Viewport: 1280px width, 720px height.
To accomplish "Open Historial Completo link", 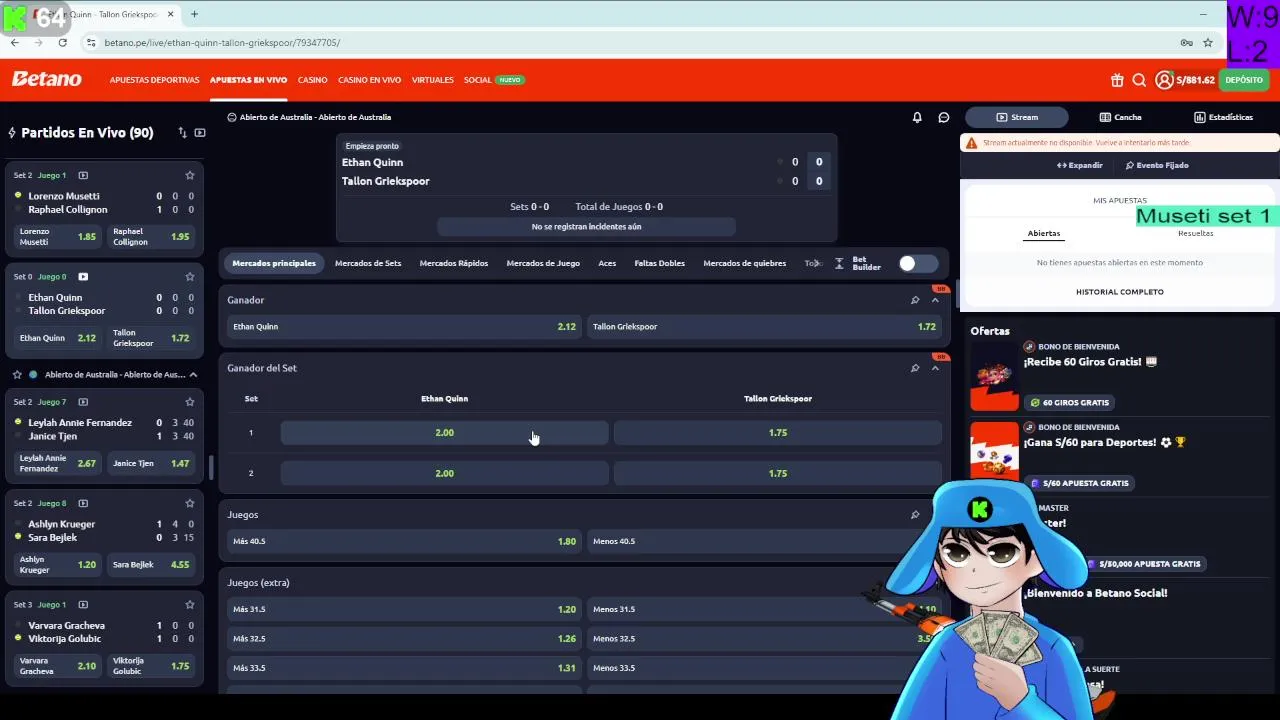I will click(1119, 292).
